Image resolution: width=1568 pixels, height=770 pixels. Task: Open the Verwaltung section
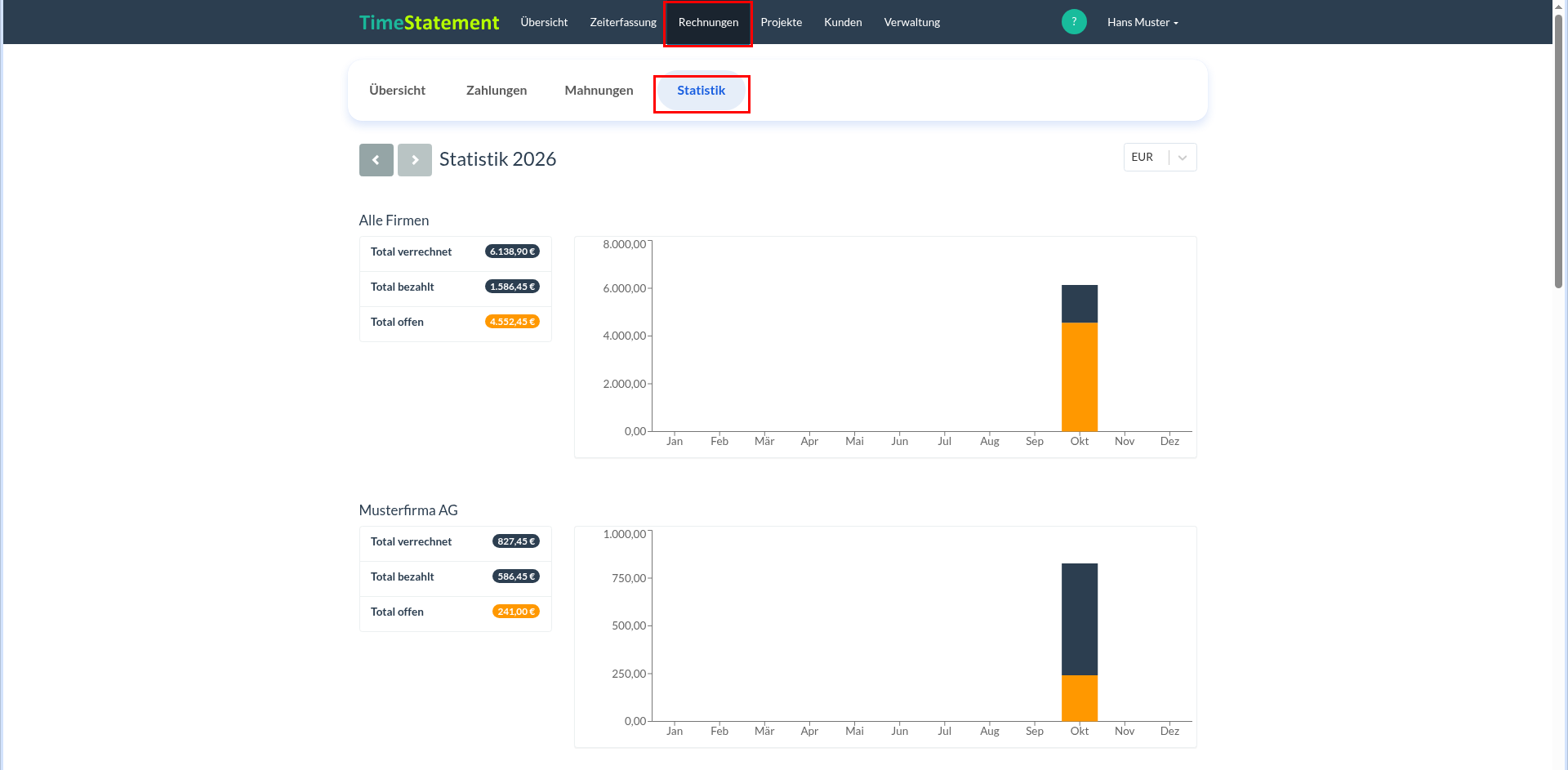(x=911, y=22)
